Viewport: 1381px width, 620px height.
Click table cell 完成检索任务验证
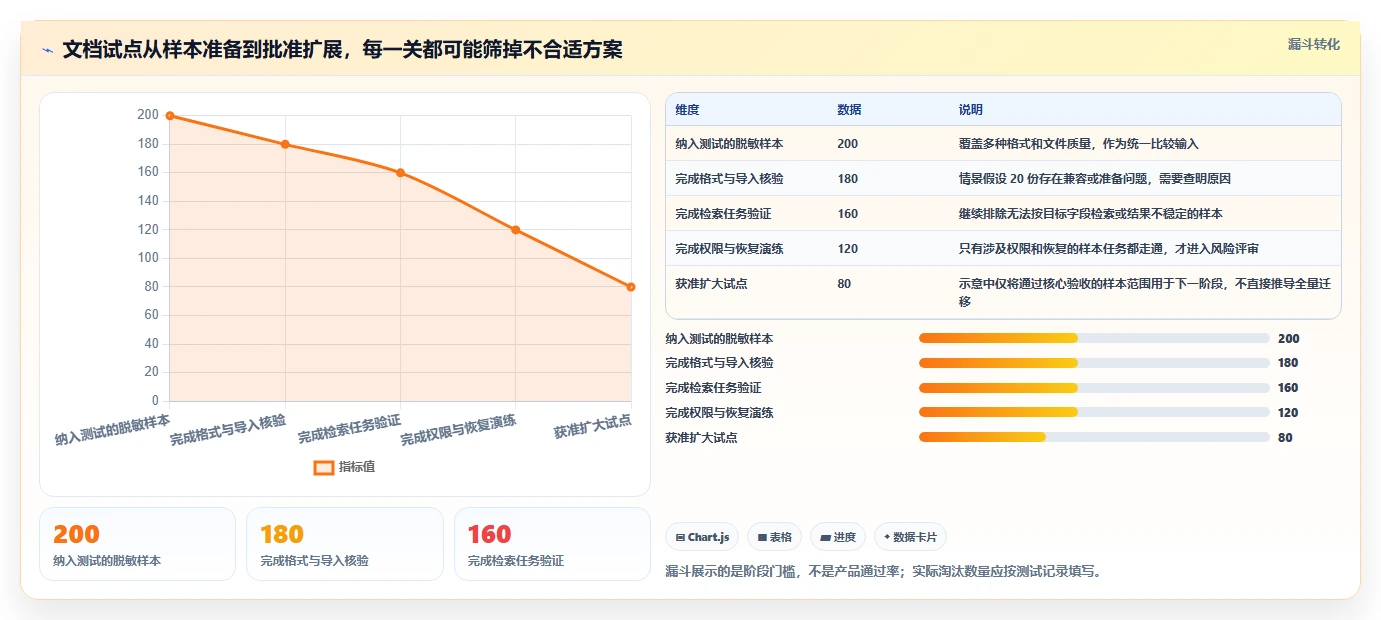(723, 214)
